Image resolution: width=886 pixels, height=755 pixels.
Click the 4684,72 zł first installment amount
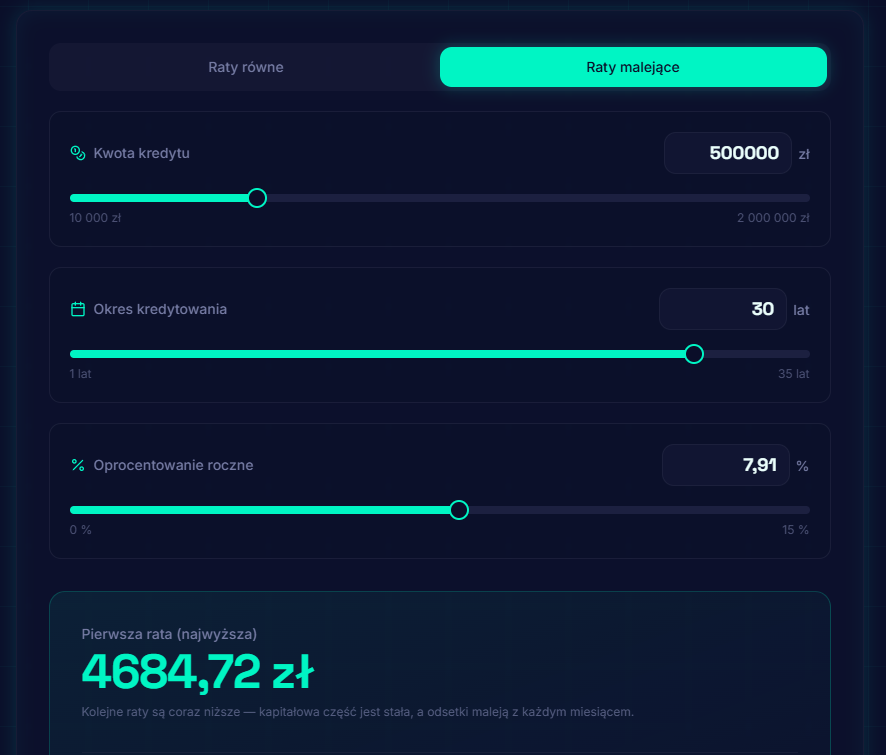click(x=198, y=672)
